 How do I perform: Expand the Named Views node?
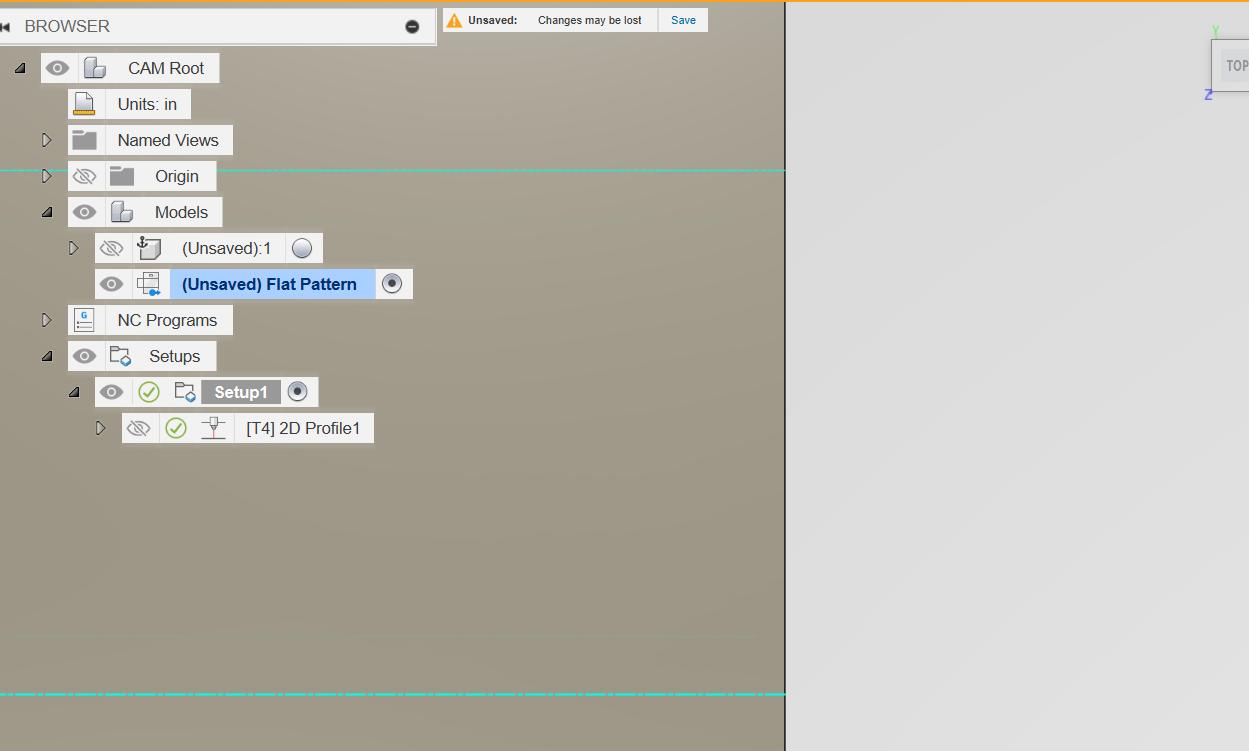tap(46, 140)
